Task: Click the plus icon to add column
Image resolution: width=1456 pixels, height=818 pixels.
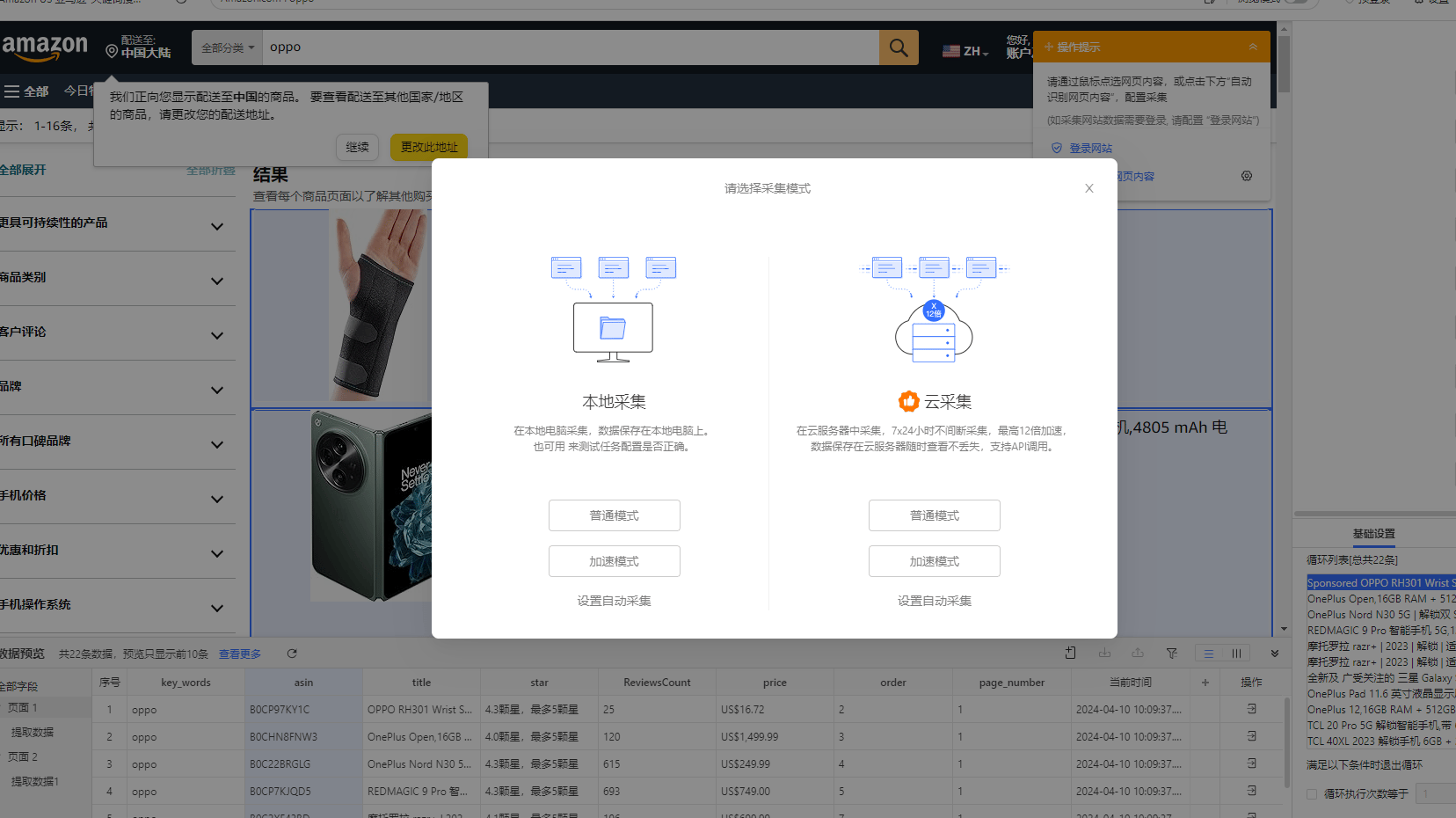Action: (1205, 682)
